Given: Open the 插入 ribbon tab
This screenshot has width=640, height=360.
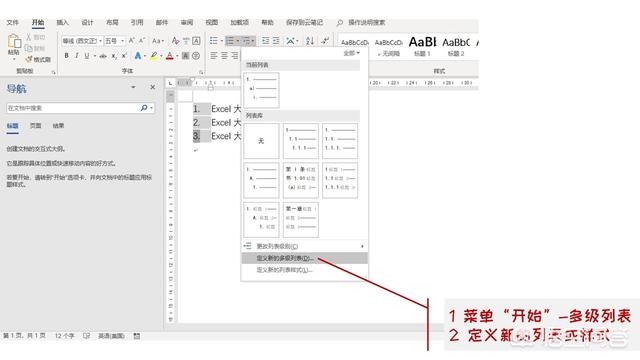Looking at the screenshot, I should point(62,22).
